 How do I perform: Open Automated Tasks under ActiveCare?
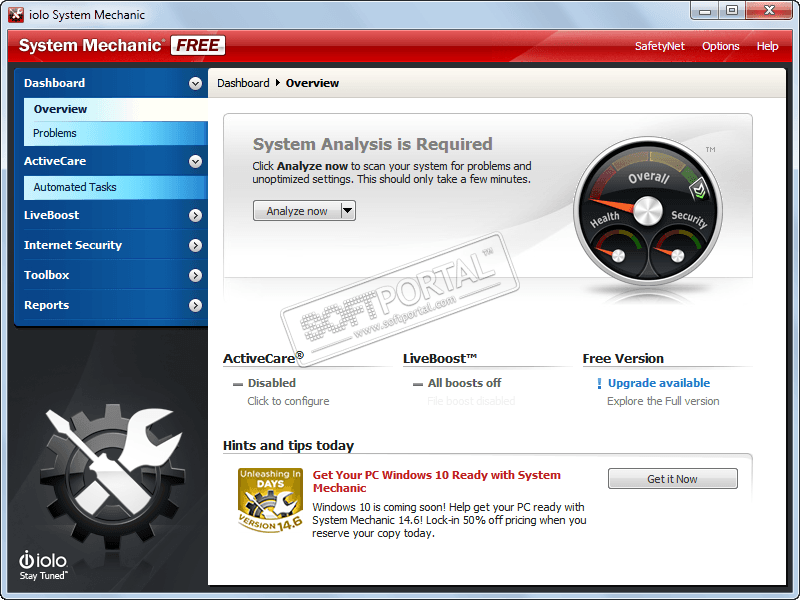pos(116,187)
